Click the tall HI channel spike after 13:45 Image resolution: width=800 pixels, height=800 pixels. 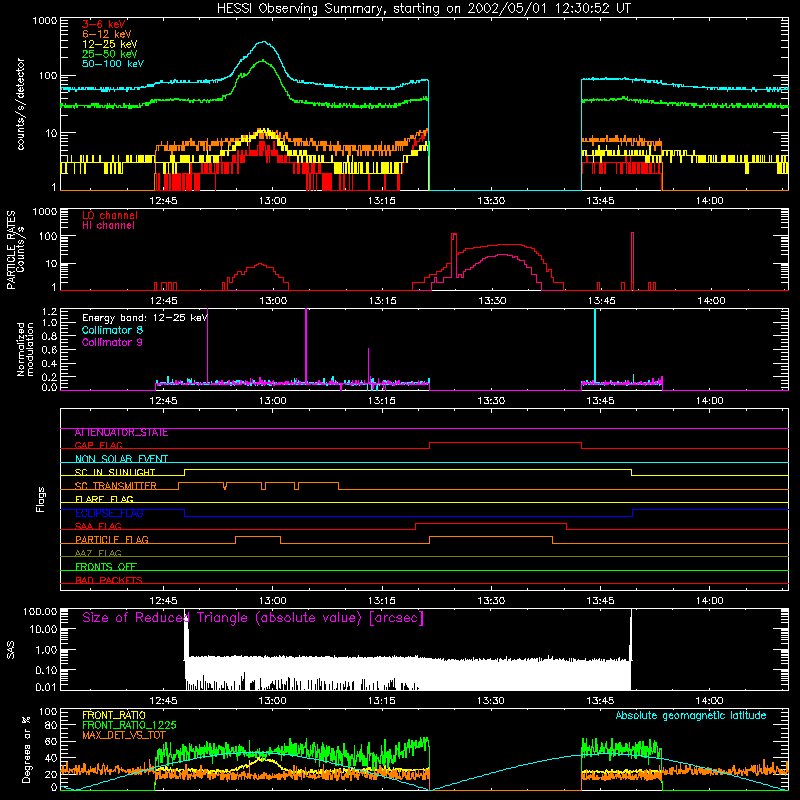coord(632,261)
